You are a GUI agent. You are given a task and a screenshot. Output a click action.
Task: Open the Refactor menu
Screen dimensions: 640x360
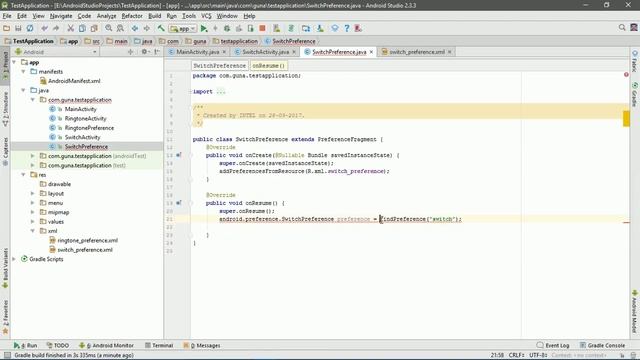[x=132, y=16]
